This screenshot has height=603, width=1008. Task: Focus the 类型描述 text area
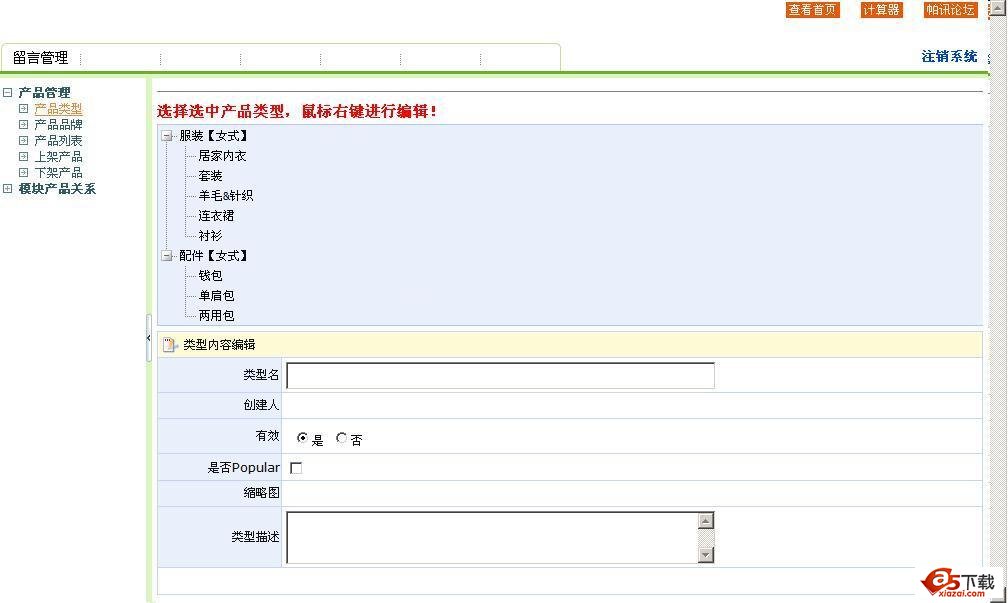(x=492, y=537)
